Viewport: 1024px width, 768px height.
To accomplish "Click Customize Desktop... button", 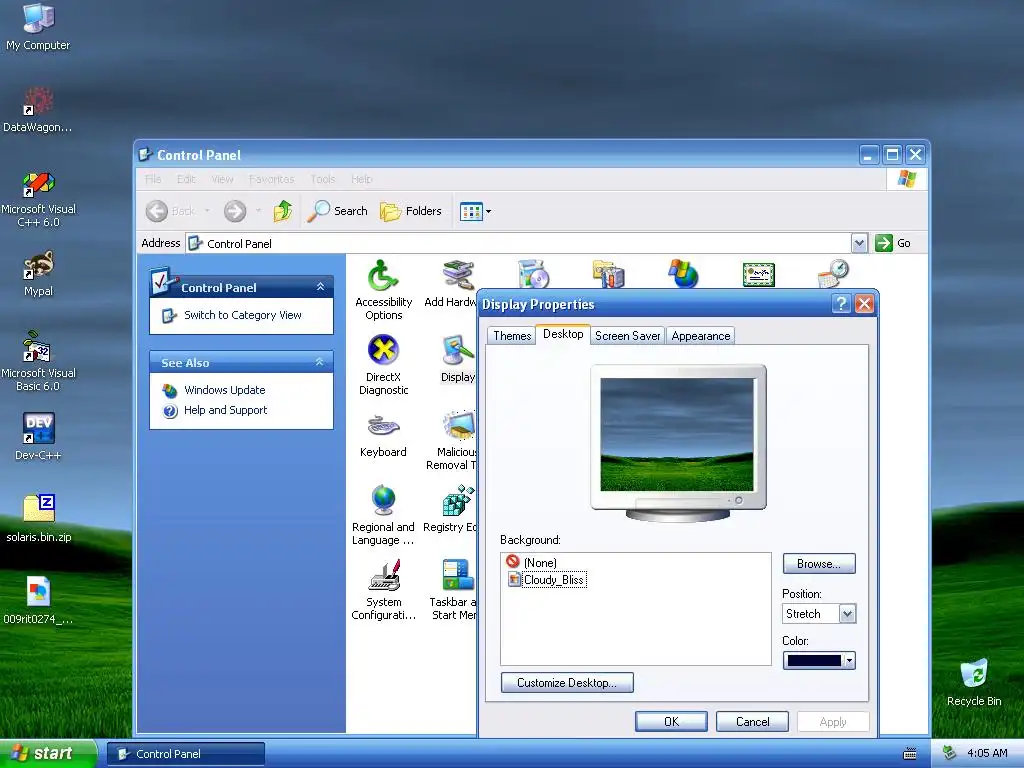I will pyautogui.click(x=567, y=682).
